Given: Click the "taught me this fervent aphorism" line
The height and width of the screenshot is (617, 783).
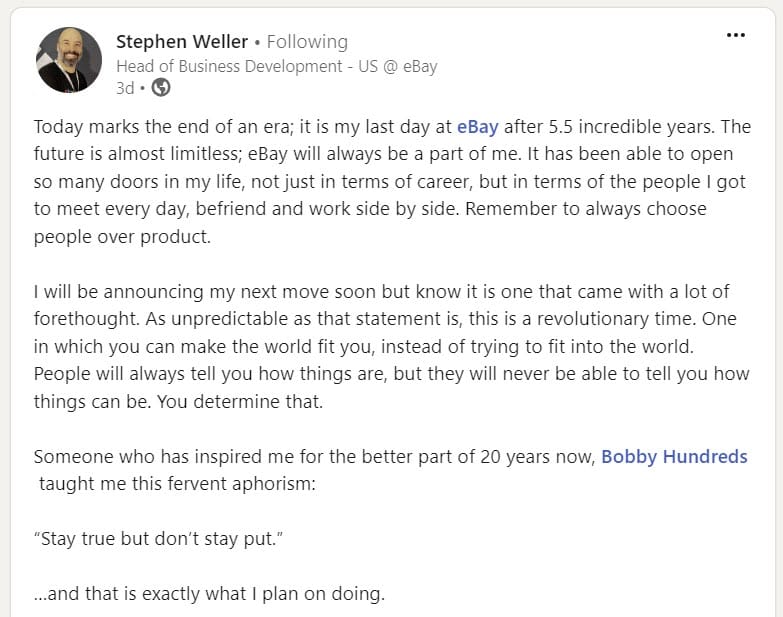Looking at the screenshot, I should (x=176, y=484).
